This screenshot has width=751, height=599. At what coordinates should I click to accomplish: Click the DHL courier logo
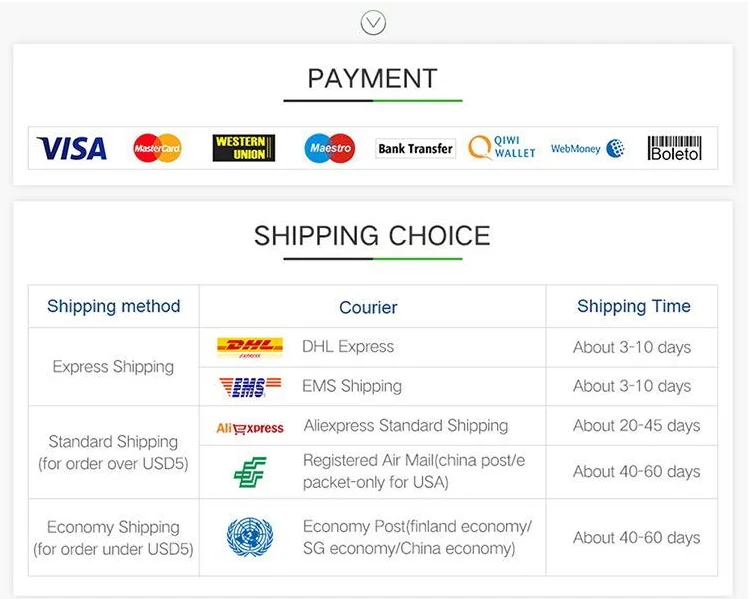[249, 347]
